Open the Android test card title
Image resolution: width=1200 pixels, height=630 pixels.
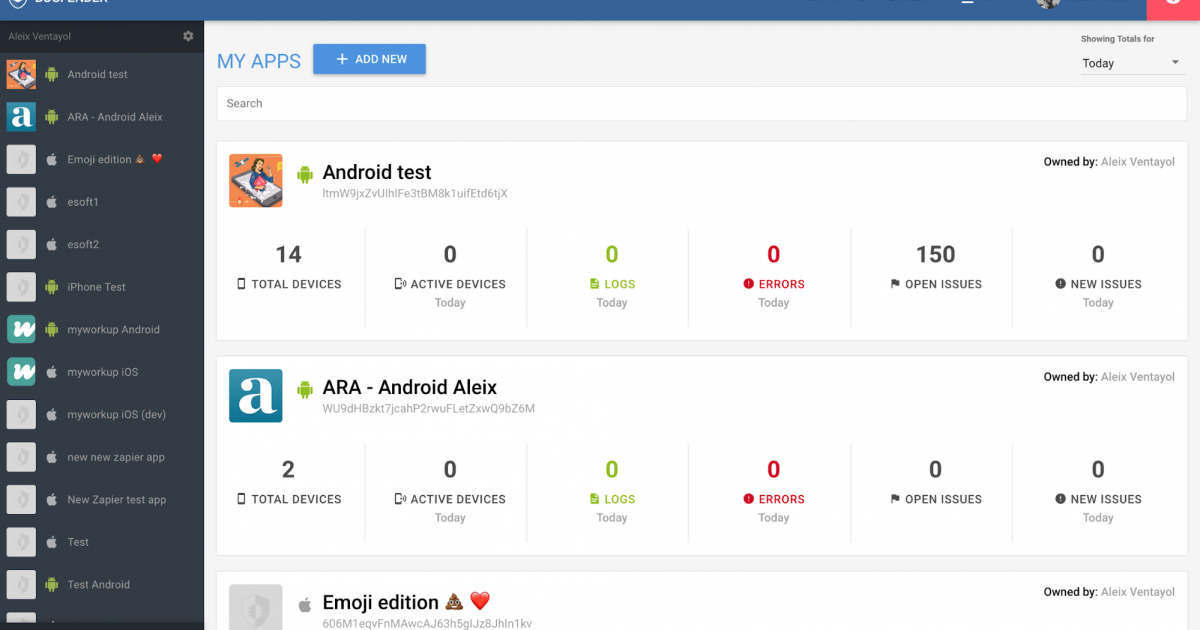[377, 172]
